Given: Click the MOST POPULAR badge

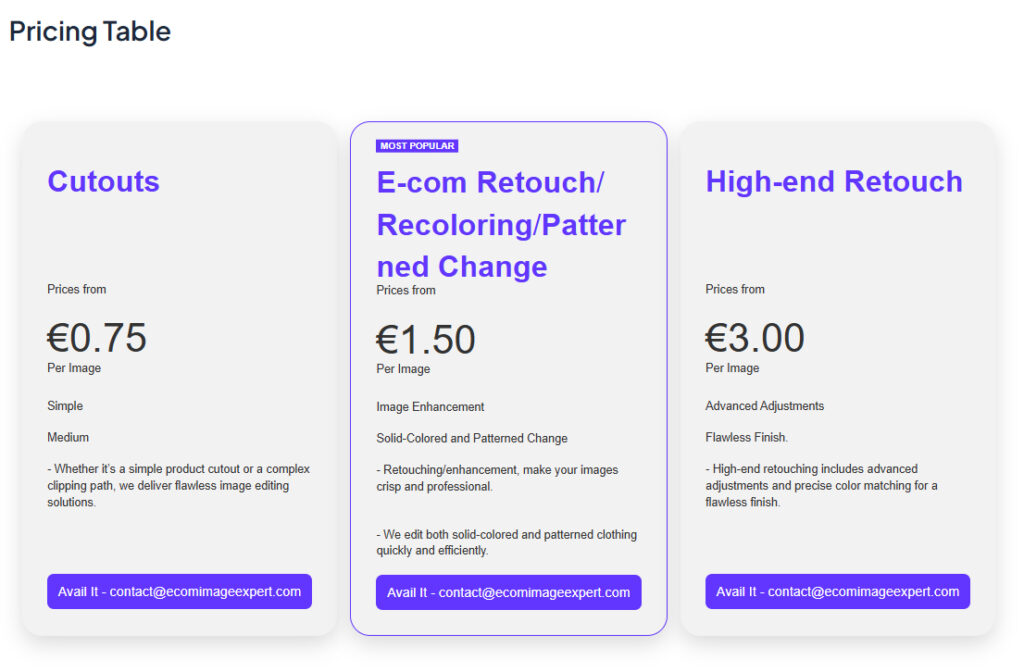Looking at the screenshot, I should [x=417, y=146].
